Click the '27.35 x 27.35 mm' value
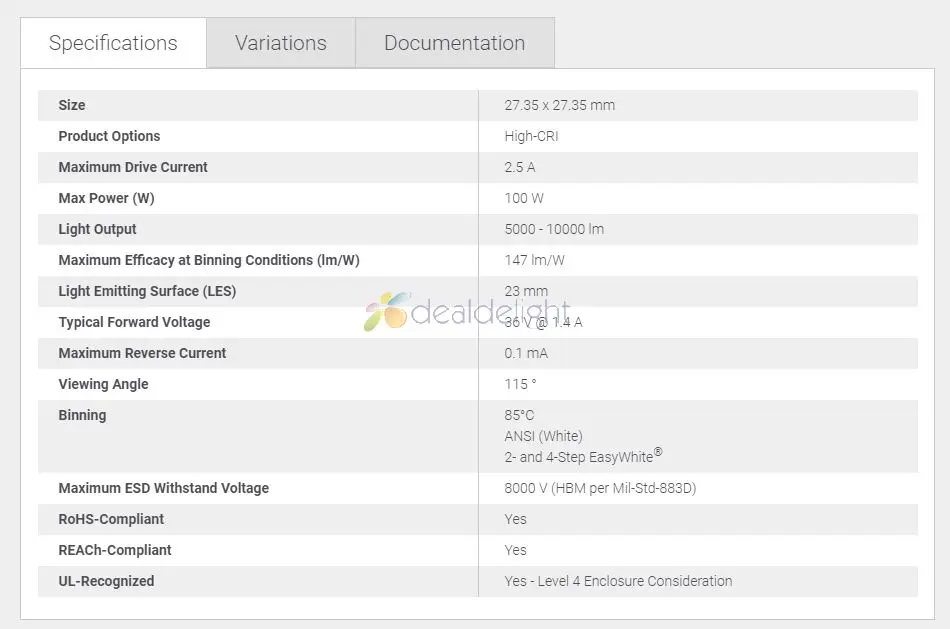The width and height of the screenshot is (950, 629). [559, 105]
